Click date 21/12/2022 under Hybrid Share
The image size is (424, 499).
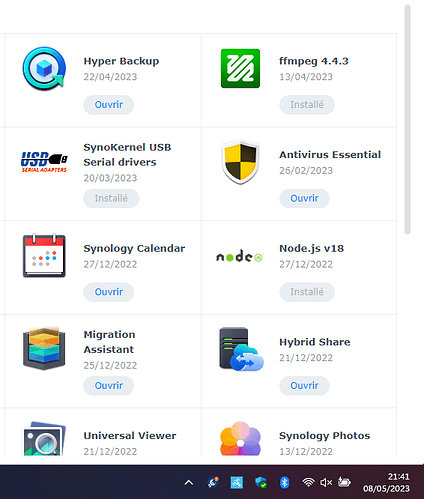pyautogui.click(x=306, y=358)
